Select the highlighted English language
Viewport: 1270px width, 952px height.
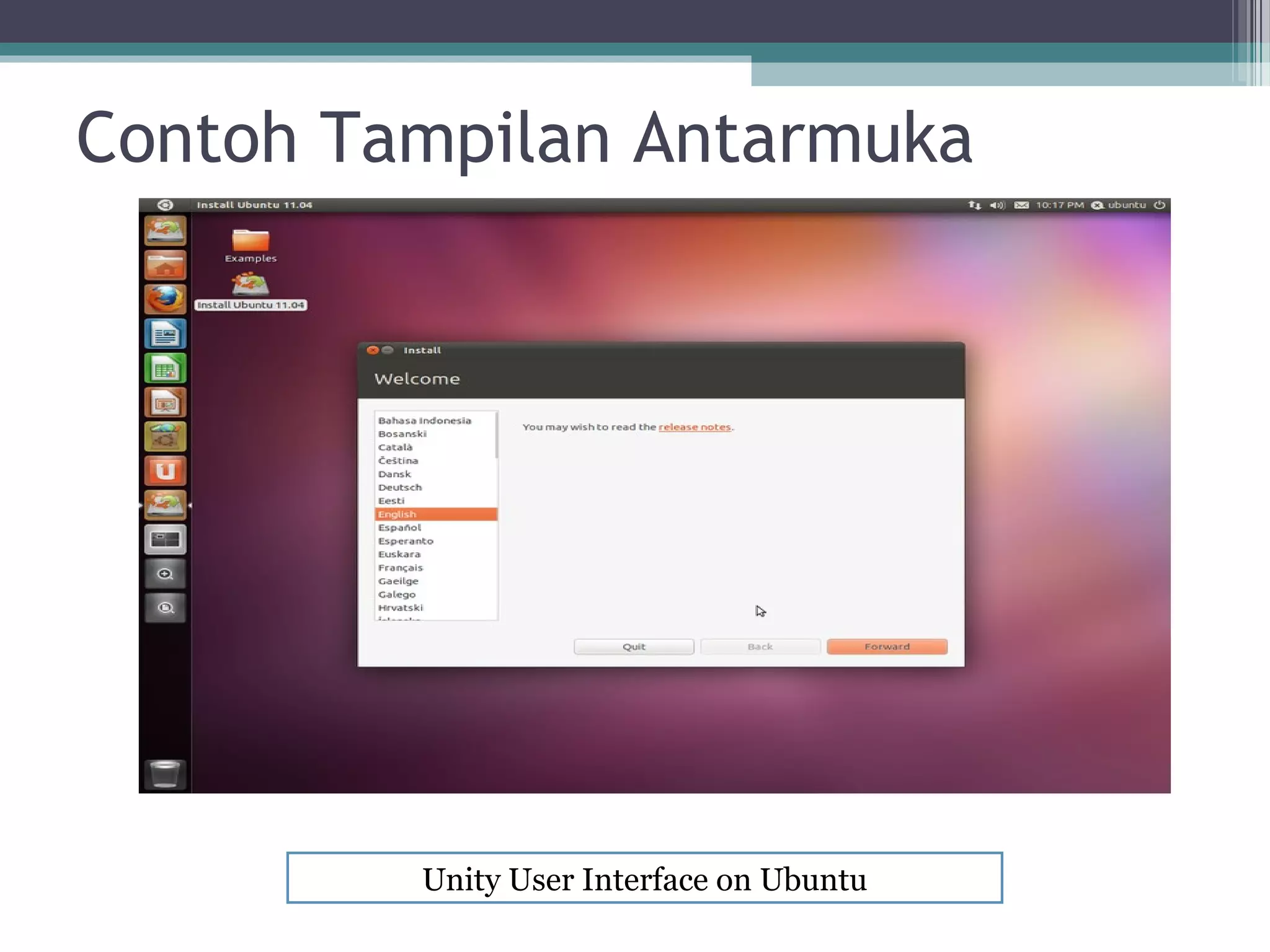click(436, 514)
